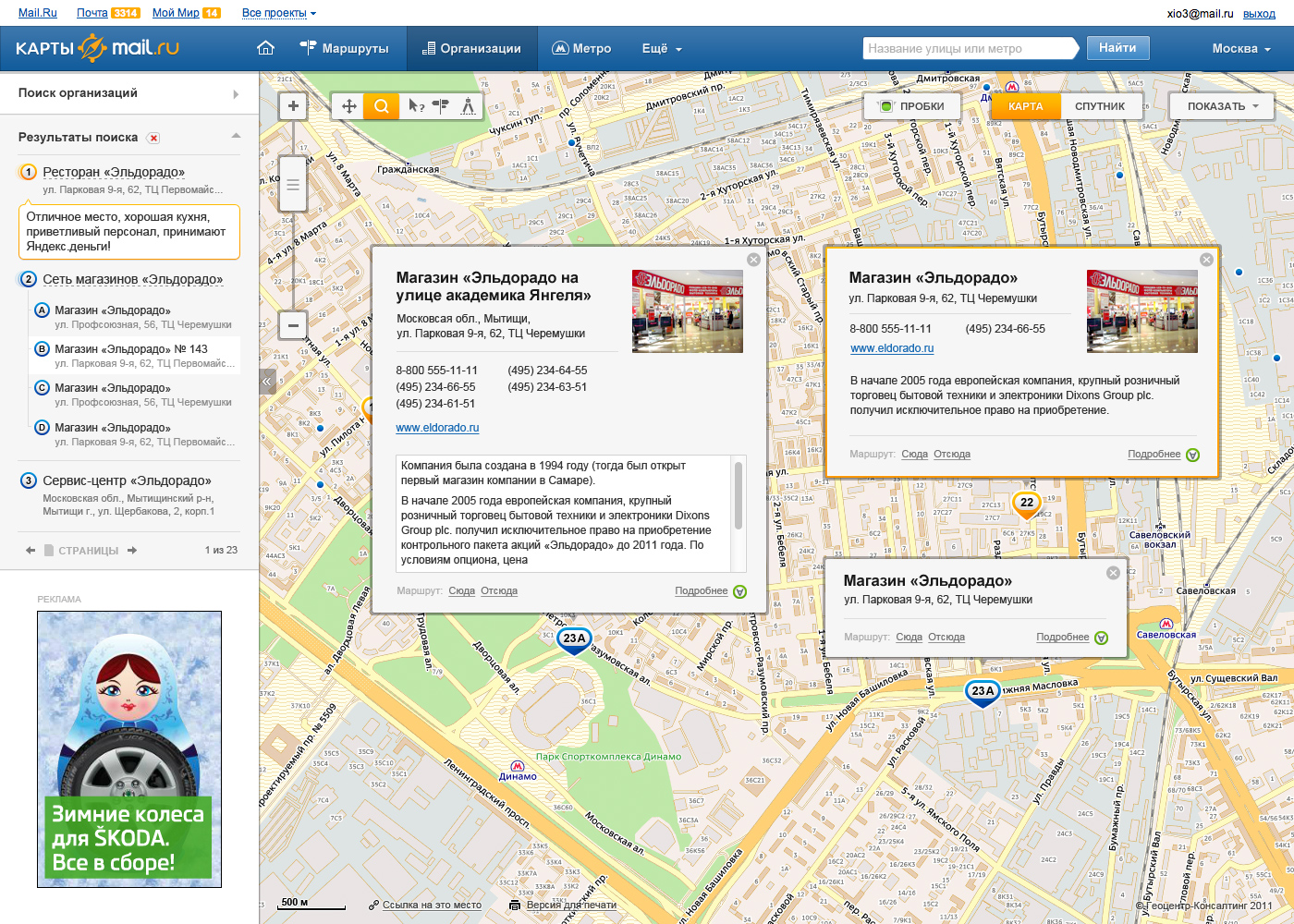Open the Метро tab
1294x924 pixels.
coord(581,49)
